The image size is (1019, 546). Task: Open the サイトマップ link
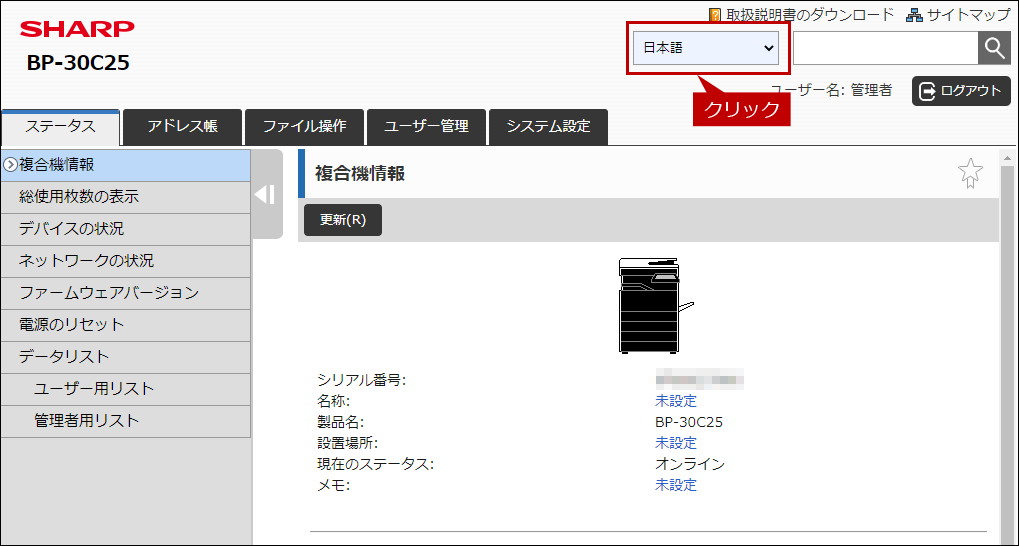coord(959,14)
